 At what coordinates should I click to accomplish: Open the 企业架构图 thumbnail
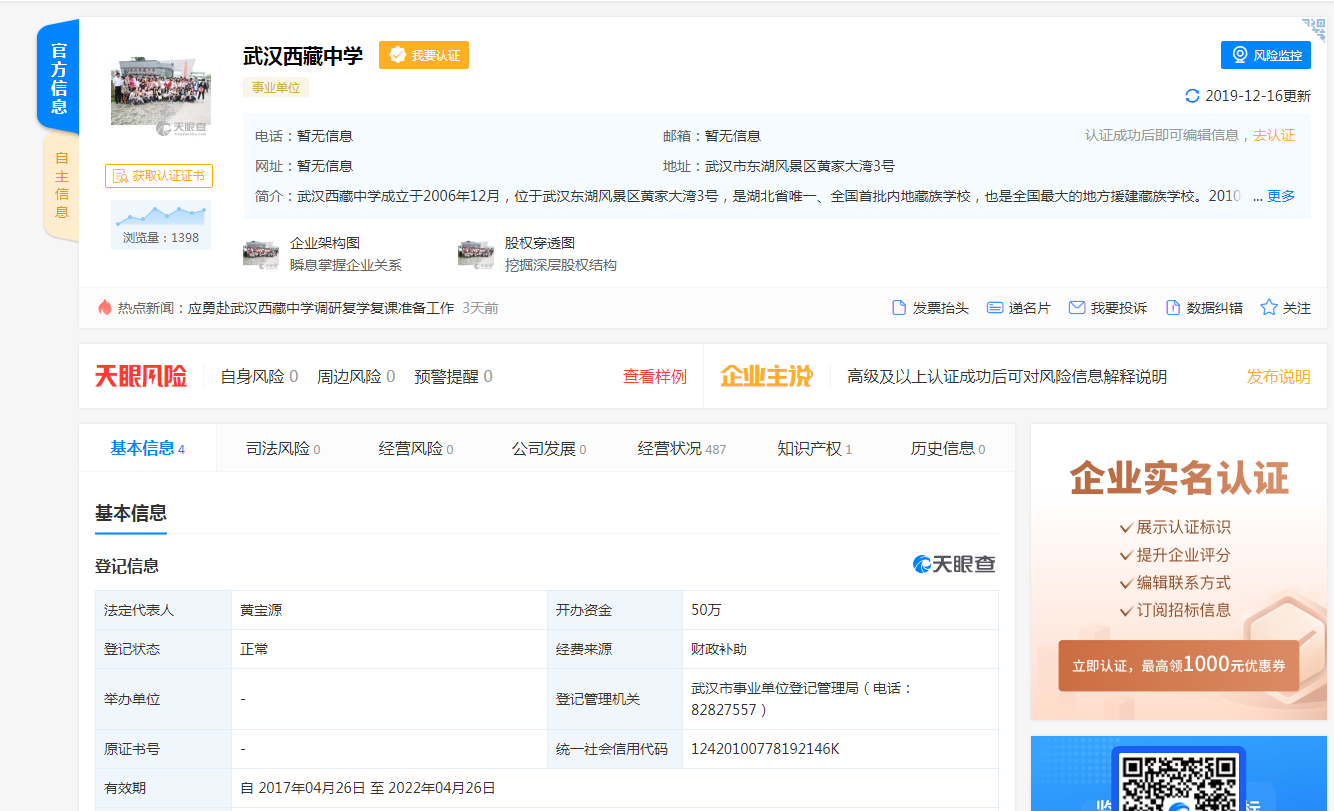point(261,254)
